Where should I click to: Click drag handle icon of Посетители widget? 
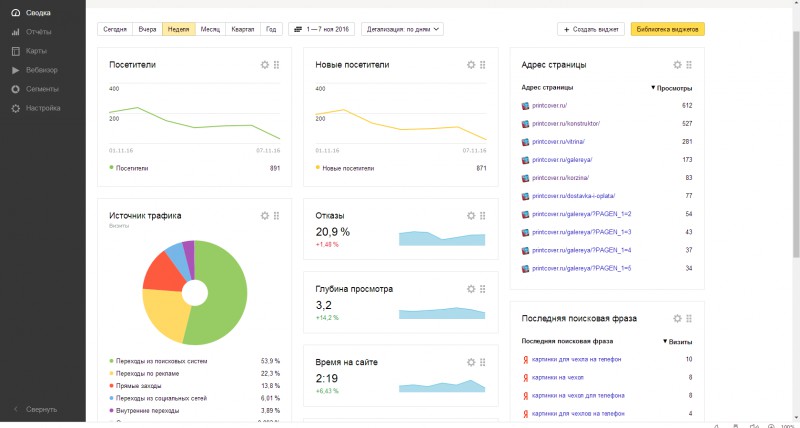pos(277,65)
